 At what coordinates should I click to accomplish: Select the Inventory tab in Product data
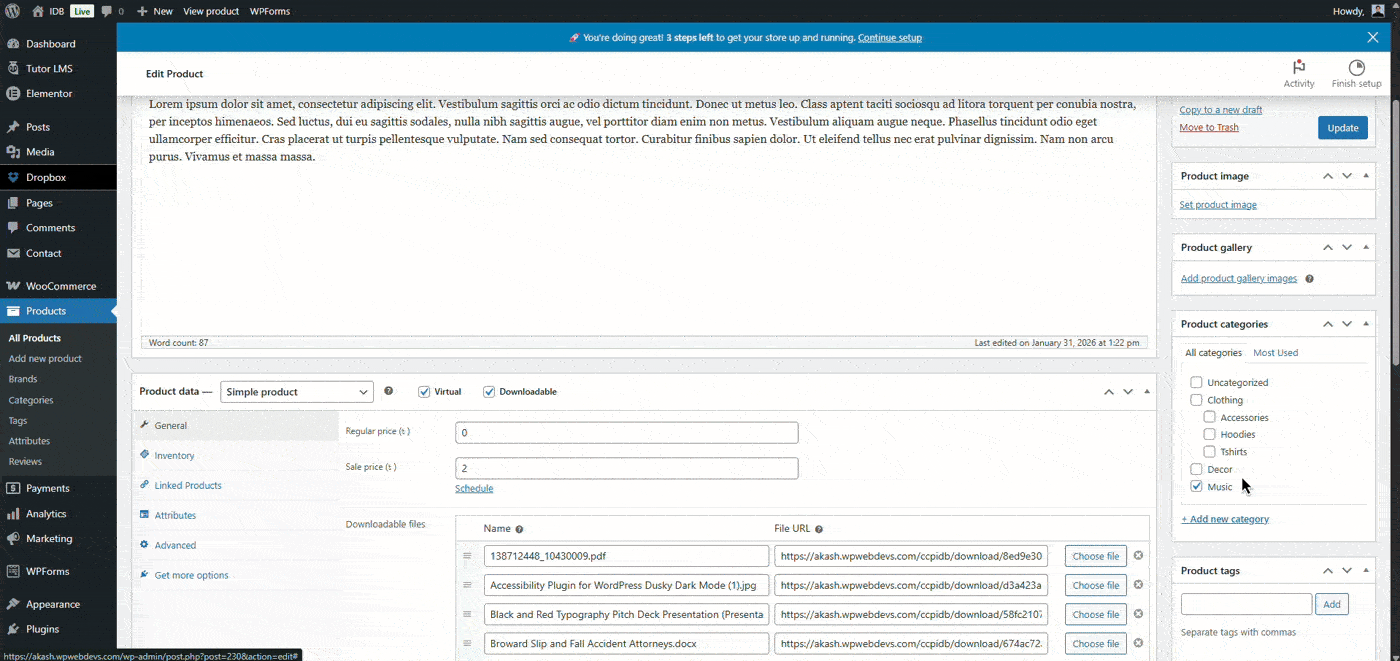pos(176,455)
